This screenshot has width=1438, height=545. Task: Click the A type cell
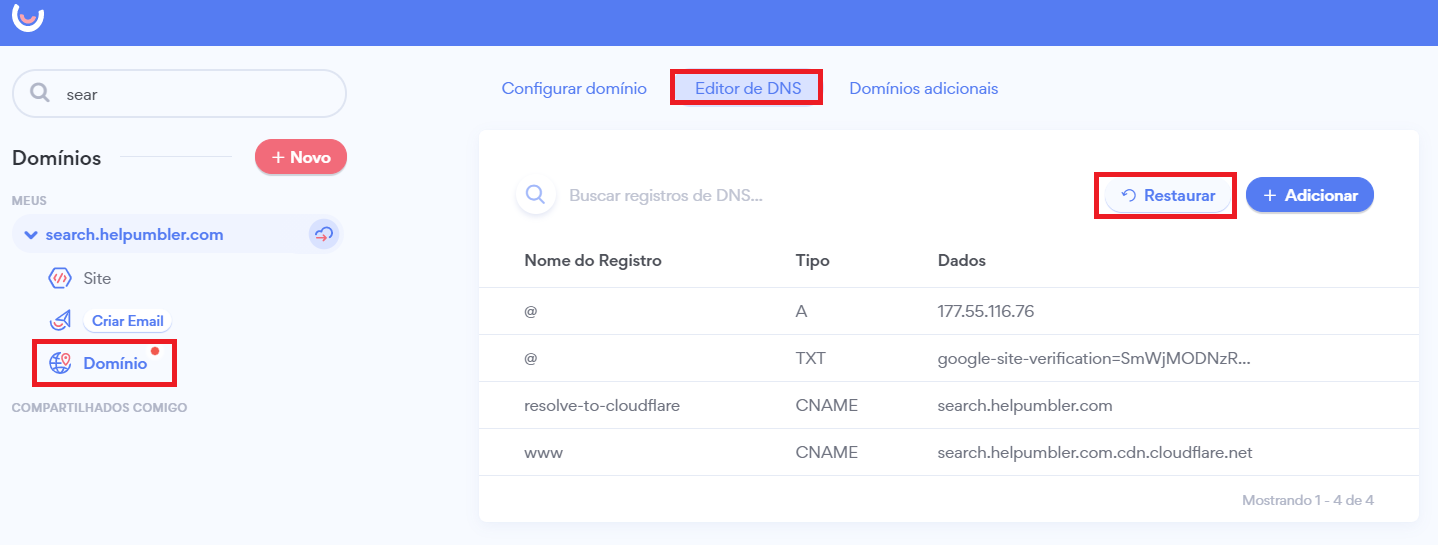tap(802, 311)
